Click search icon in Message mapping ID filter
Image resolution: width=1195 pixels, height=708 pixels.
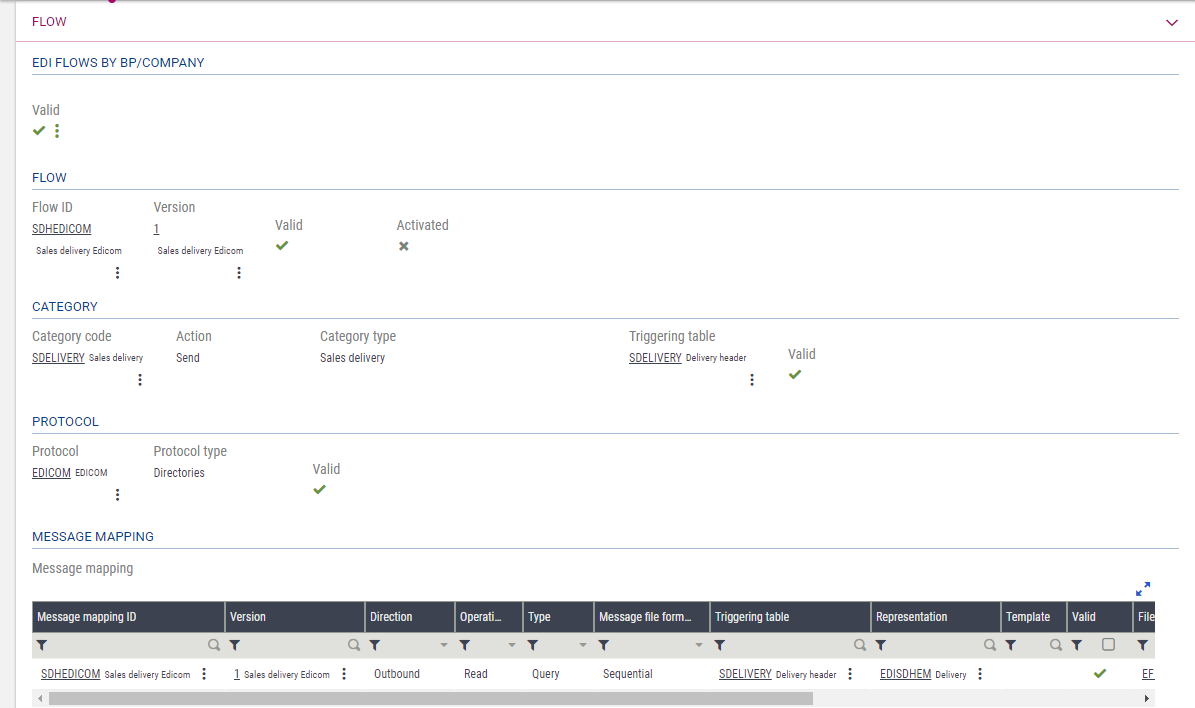(x=213, y=646)
